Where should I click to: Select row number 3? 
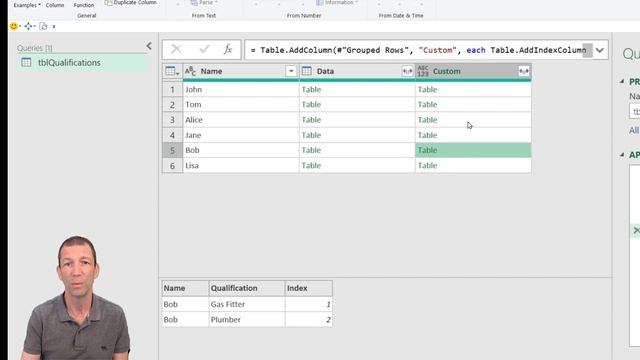click(x=172, y=120)
